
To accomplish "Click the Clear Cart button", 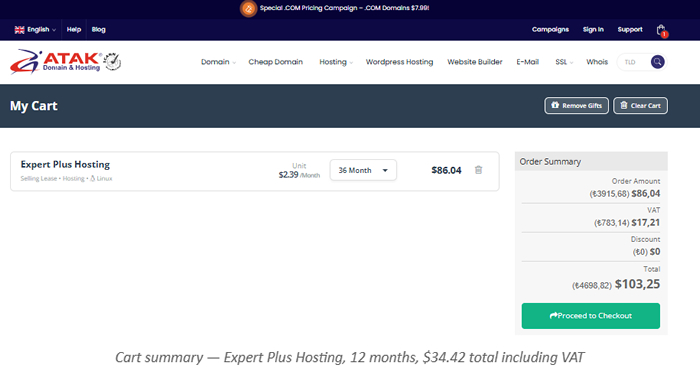I will 640,106.
